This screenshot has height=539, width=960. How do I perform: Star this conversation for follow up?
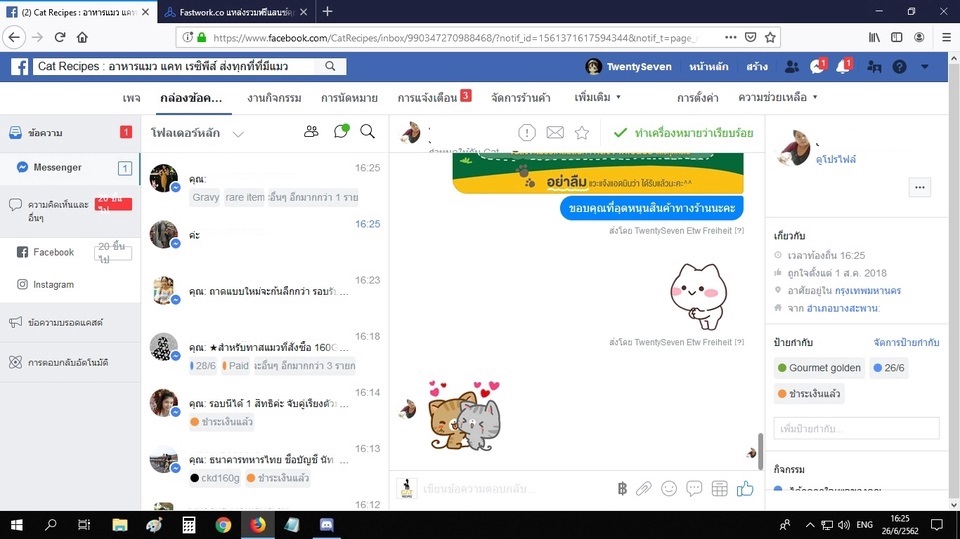coord(582,132)
